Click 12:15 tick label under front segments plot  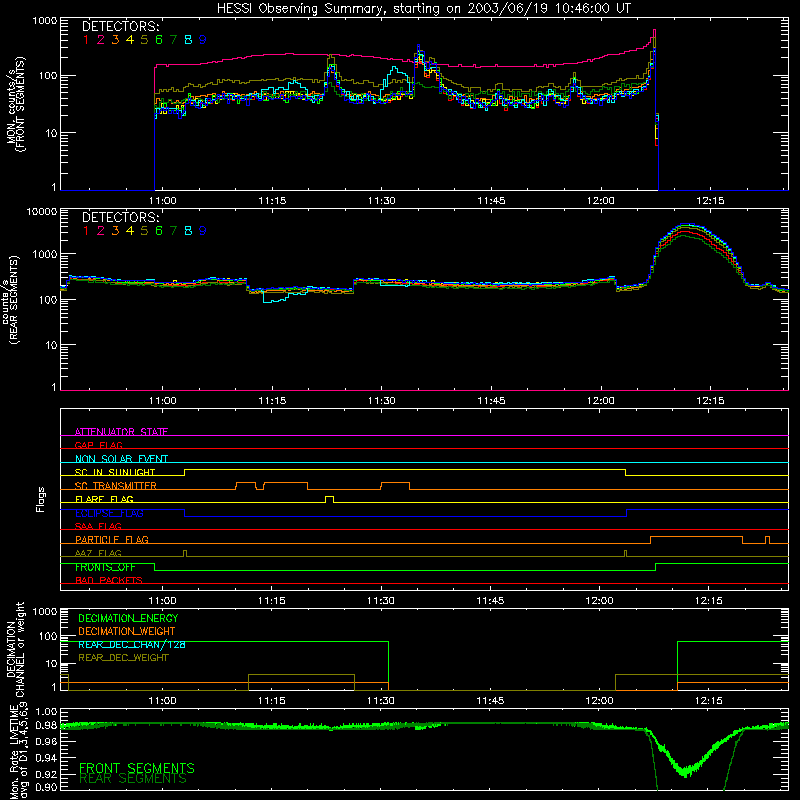[x=710, y=201]
